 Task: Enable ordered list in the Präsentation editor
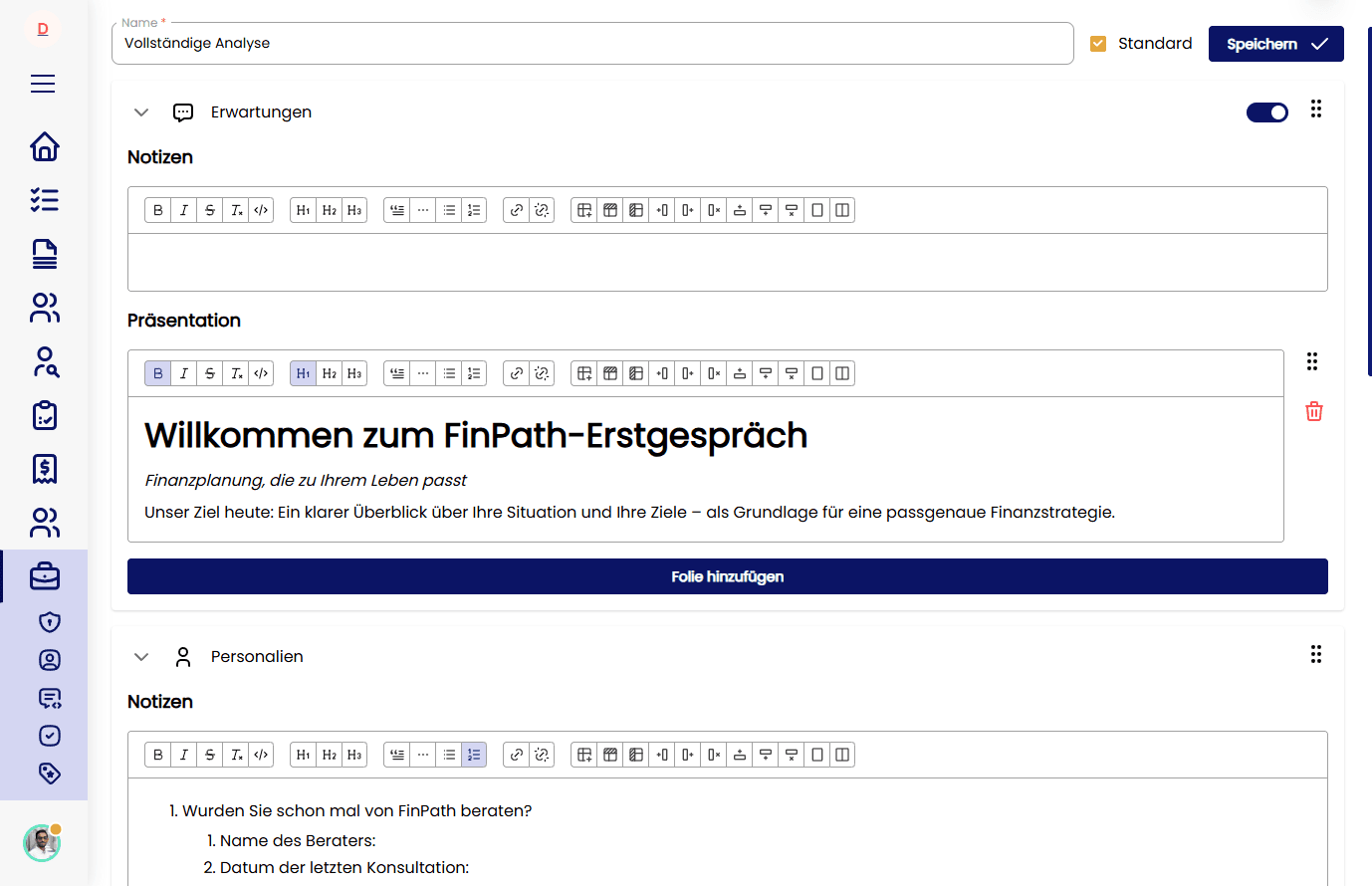pyautogui.click(x=474, y=372)
